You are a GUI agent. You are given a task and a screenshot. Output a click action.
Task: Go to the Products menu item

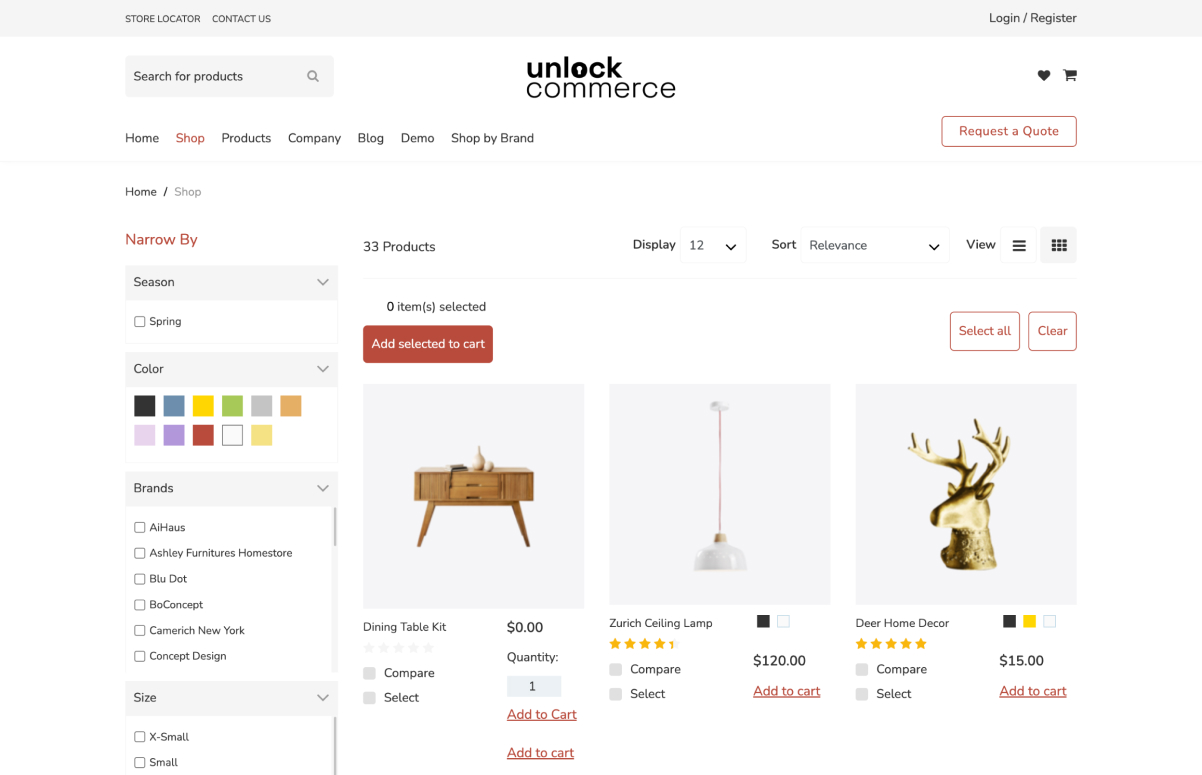246,138
